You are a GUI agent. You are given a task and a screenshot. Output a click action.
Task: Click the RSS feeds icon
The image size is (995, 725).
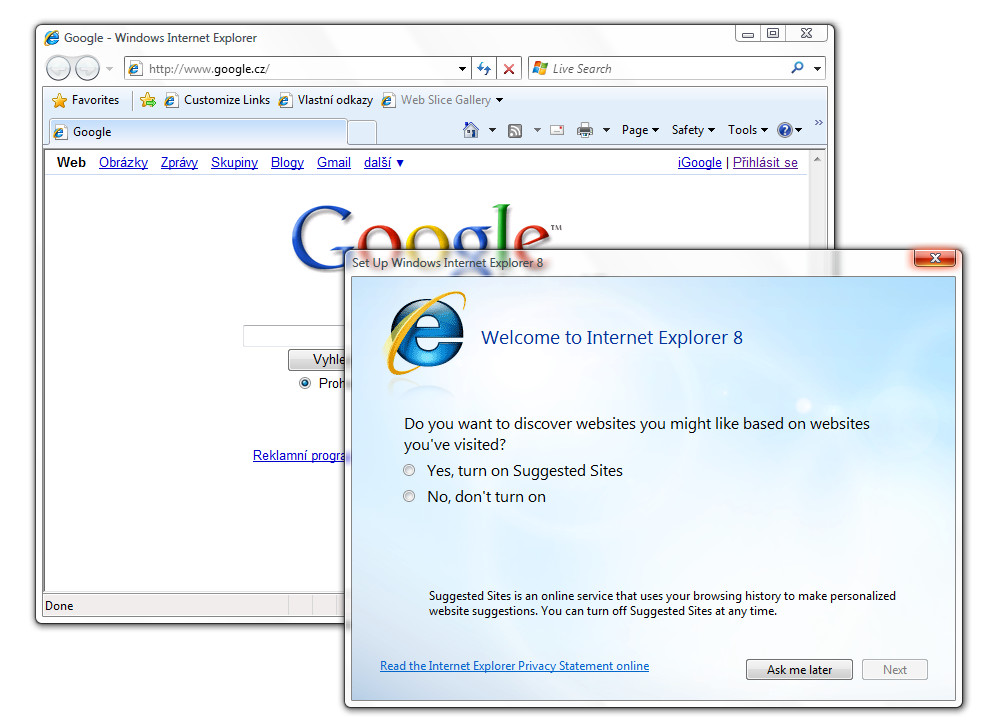pyautogui.click(x=515, y=131)
